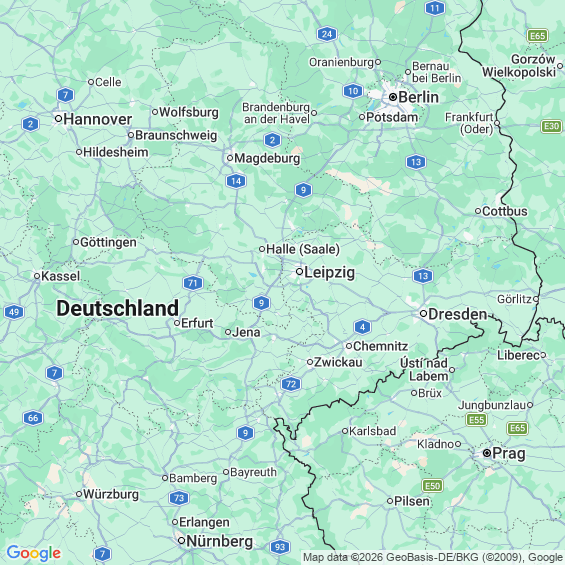Select the Halle (Saale) city label
Image resolution: width=565 pixels, height=565 pixels.
pos(303,249)
